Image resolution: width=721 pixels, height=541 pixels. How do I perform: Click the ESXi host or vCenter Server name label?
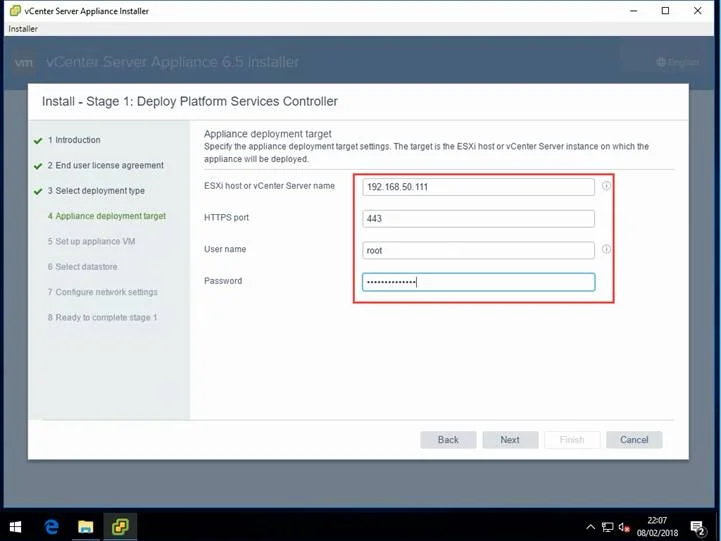coord(269,186)
